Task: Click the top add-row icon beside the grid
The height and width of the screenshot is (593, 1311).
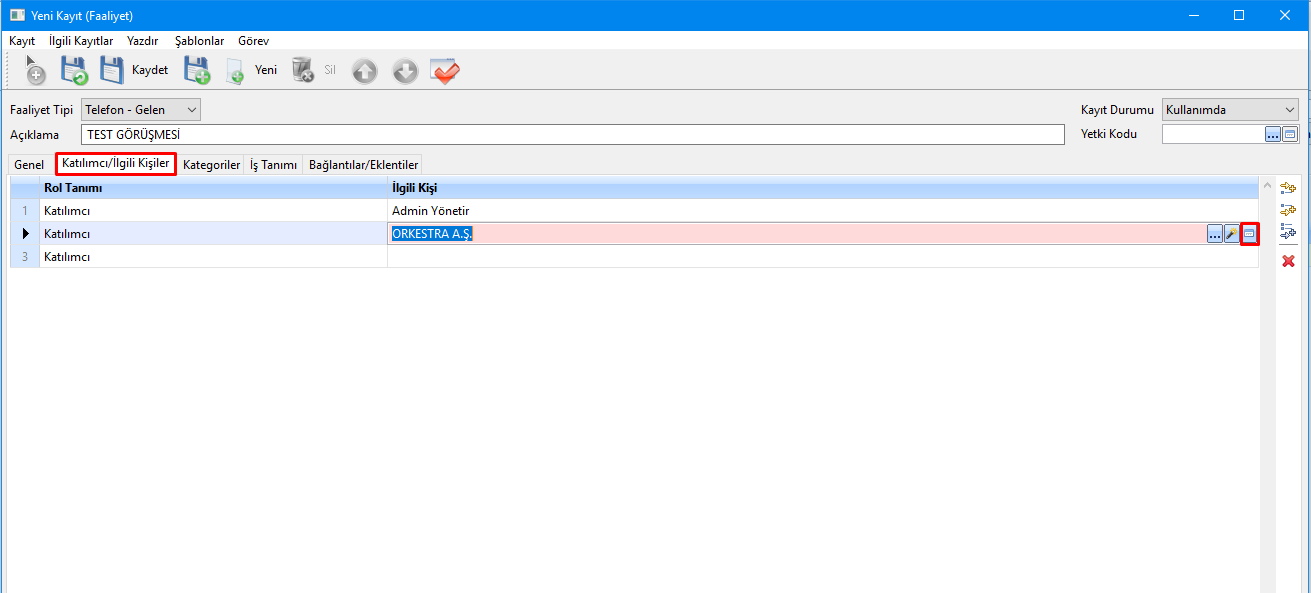Action: pyautogui.click(x=1288, y=188)
